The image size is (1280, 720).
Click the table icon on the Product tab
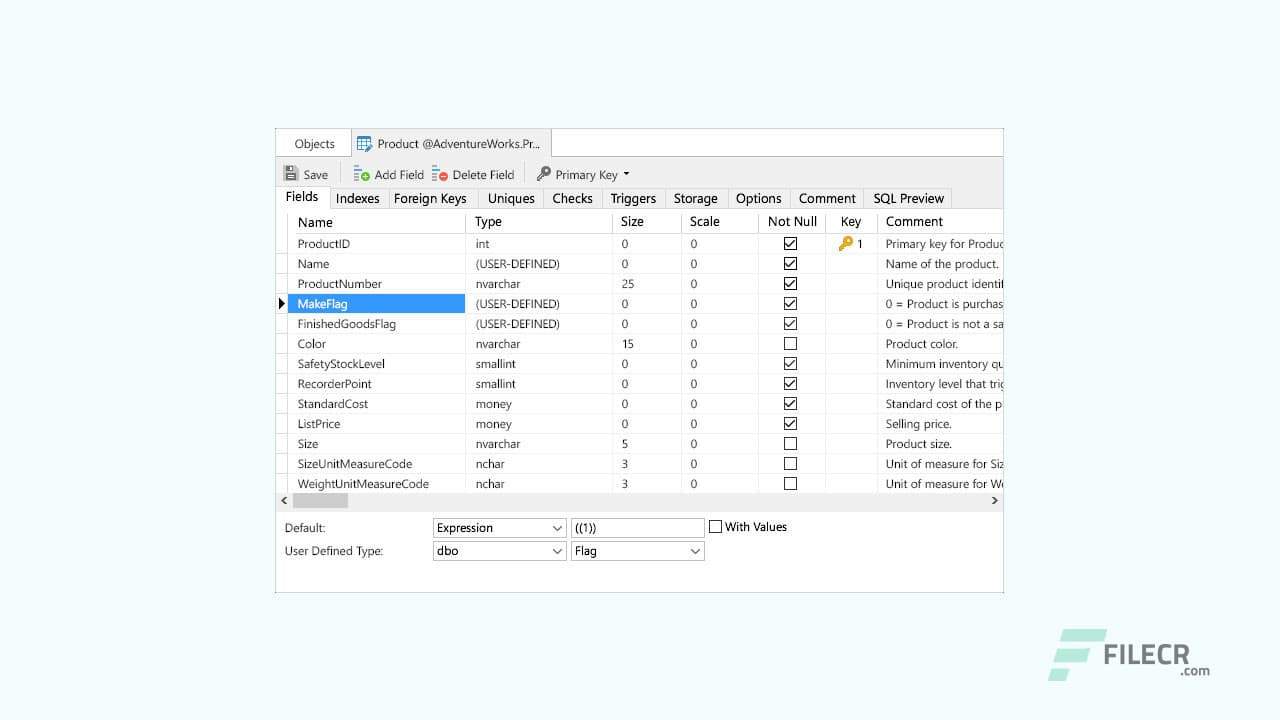pos(366,142)
